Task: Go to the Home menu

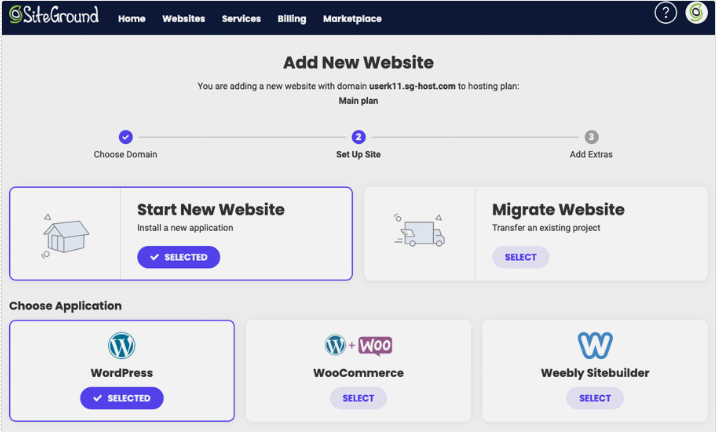Action: point(132,19)
